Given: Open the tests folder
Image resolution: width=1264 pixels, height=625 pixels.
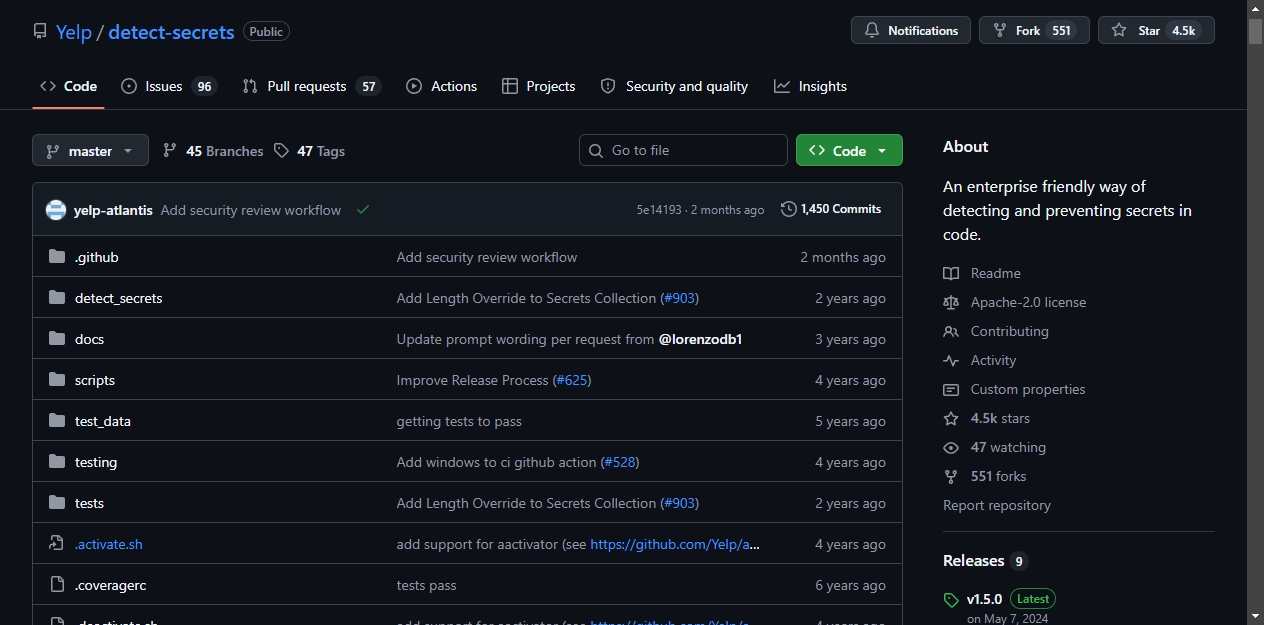Looking at the screenshot, I should click(89, 503).
